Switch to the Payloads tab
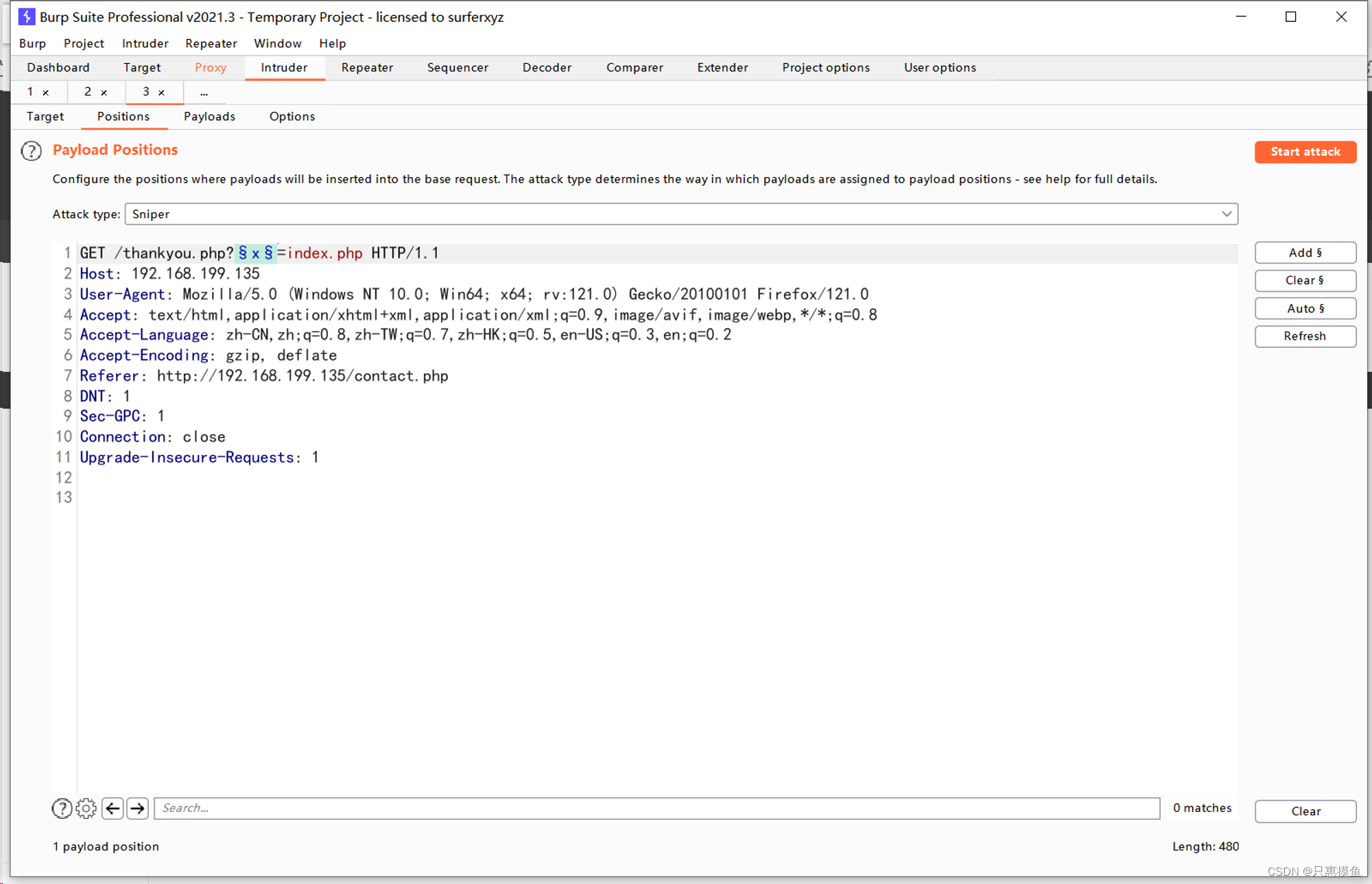 pyautogui.click(x=209, y=116)
